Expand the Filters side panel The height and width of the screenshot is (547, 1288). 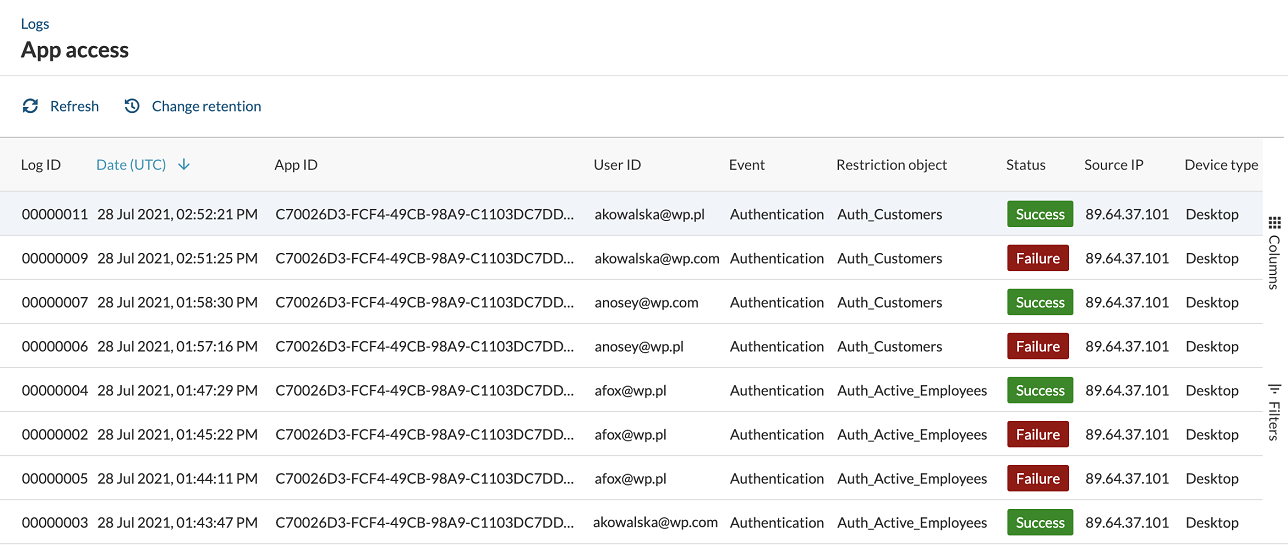pyautogui.click(x=1274, y=411)
